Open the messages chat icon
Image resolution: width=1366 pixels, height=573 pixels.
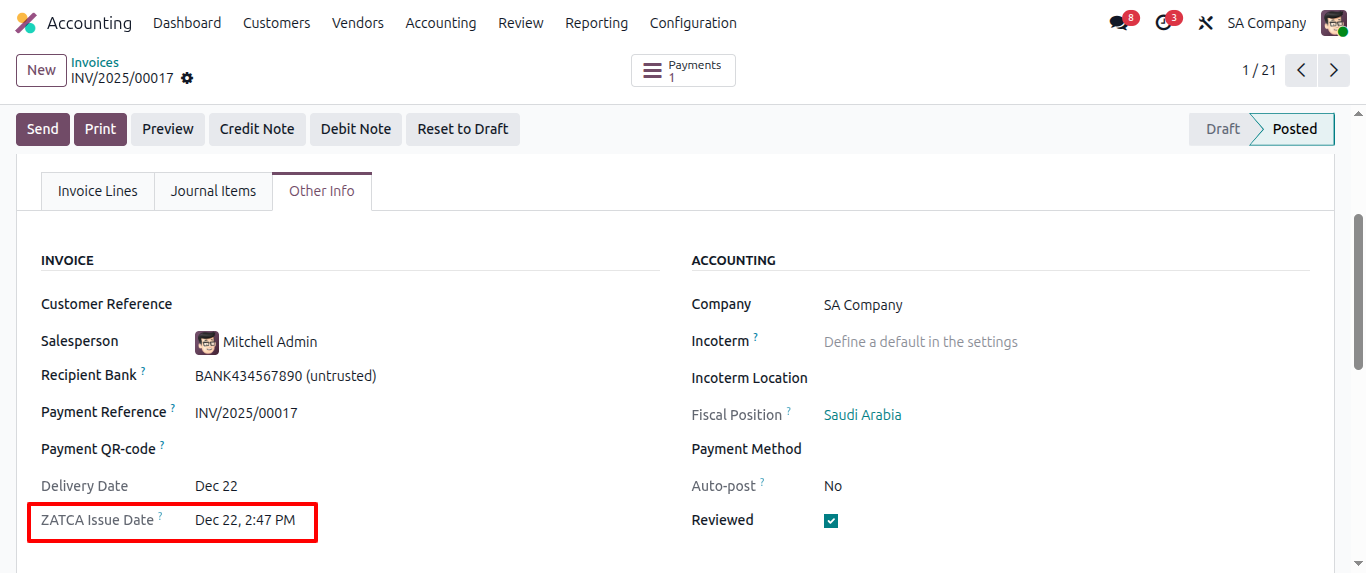pyautogui.click(x=1119, y=23)
